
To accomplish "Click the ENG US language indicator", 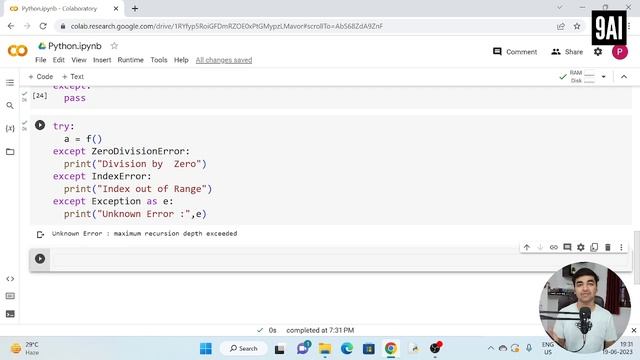I will click(548, 348).
